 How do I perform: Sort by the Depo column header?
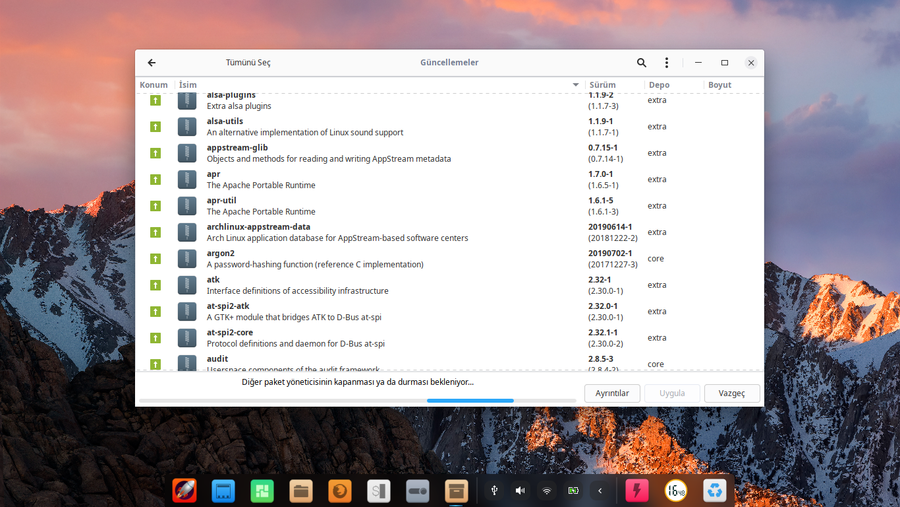point(659,85)
